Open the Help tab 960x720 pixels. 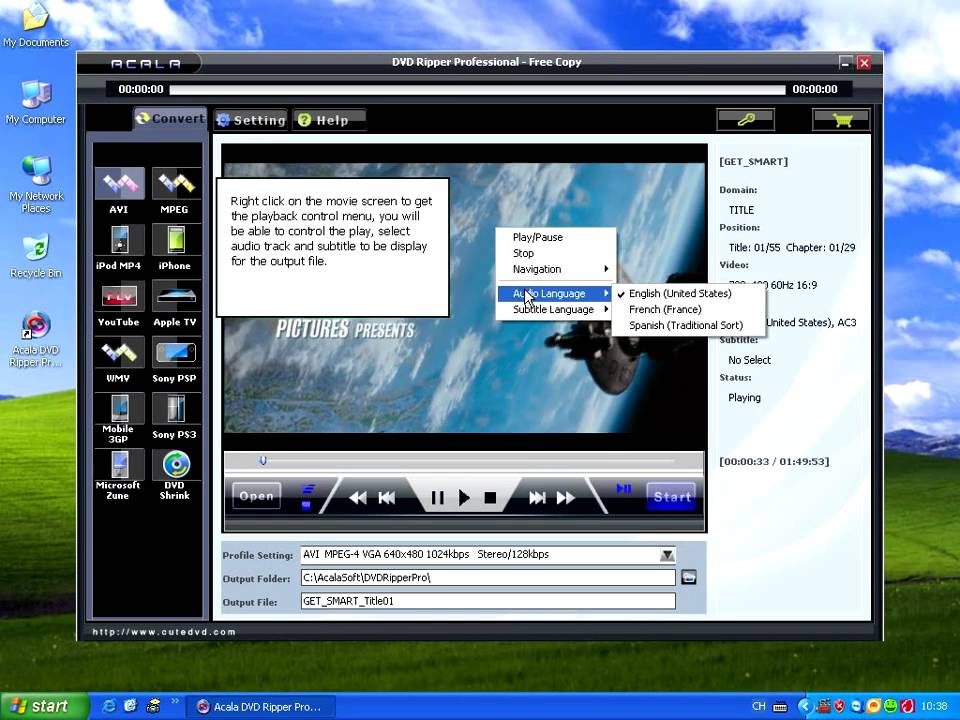point(330,120)
